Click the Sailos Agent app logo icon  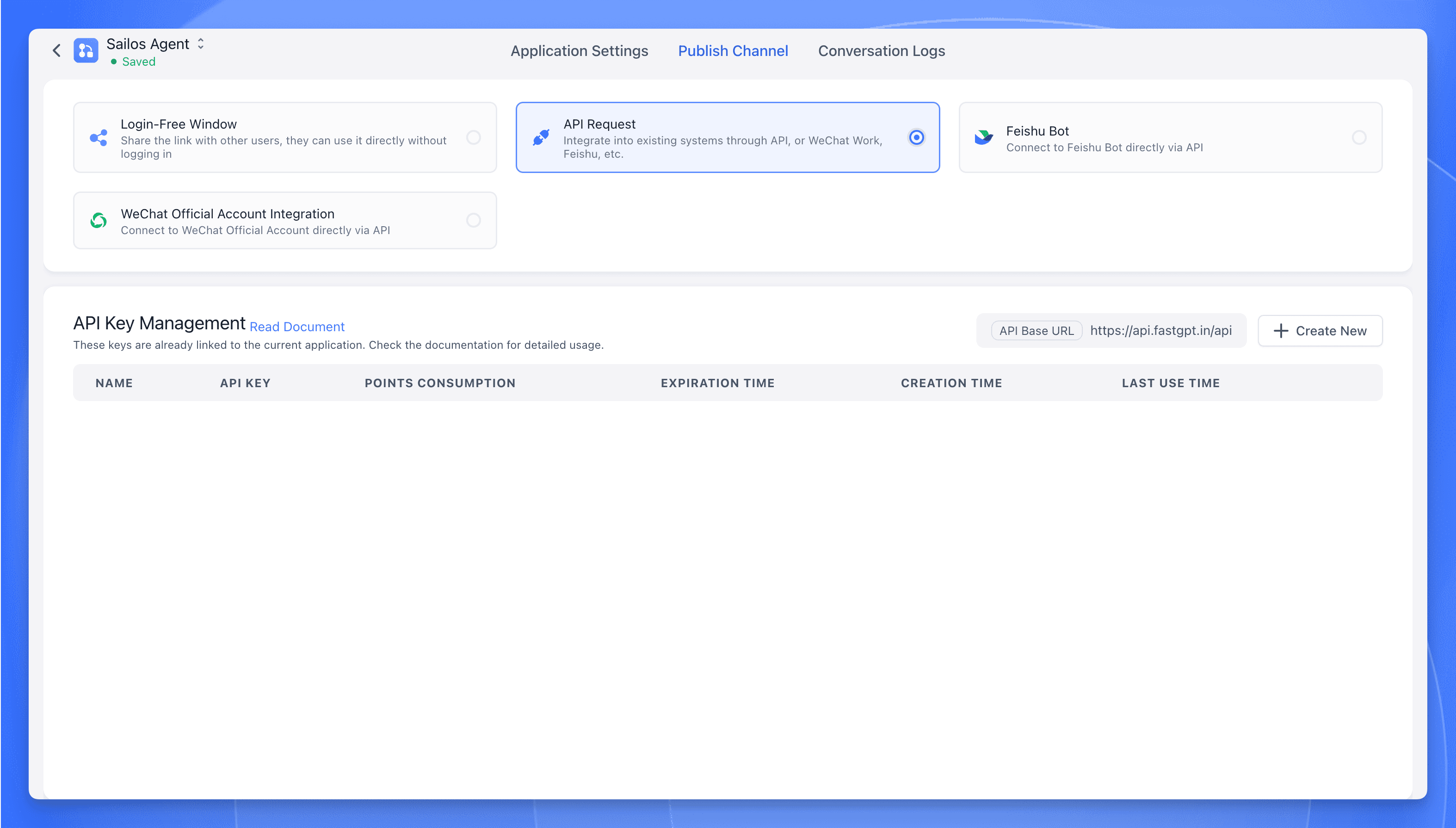click(85, 50)
